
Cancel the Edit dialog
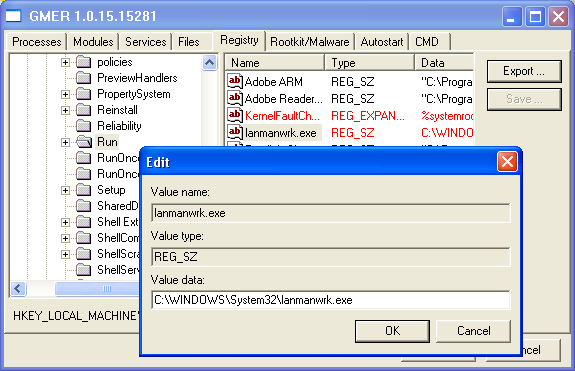point(473,331)
